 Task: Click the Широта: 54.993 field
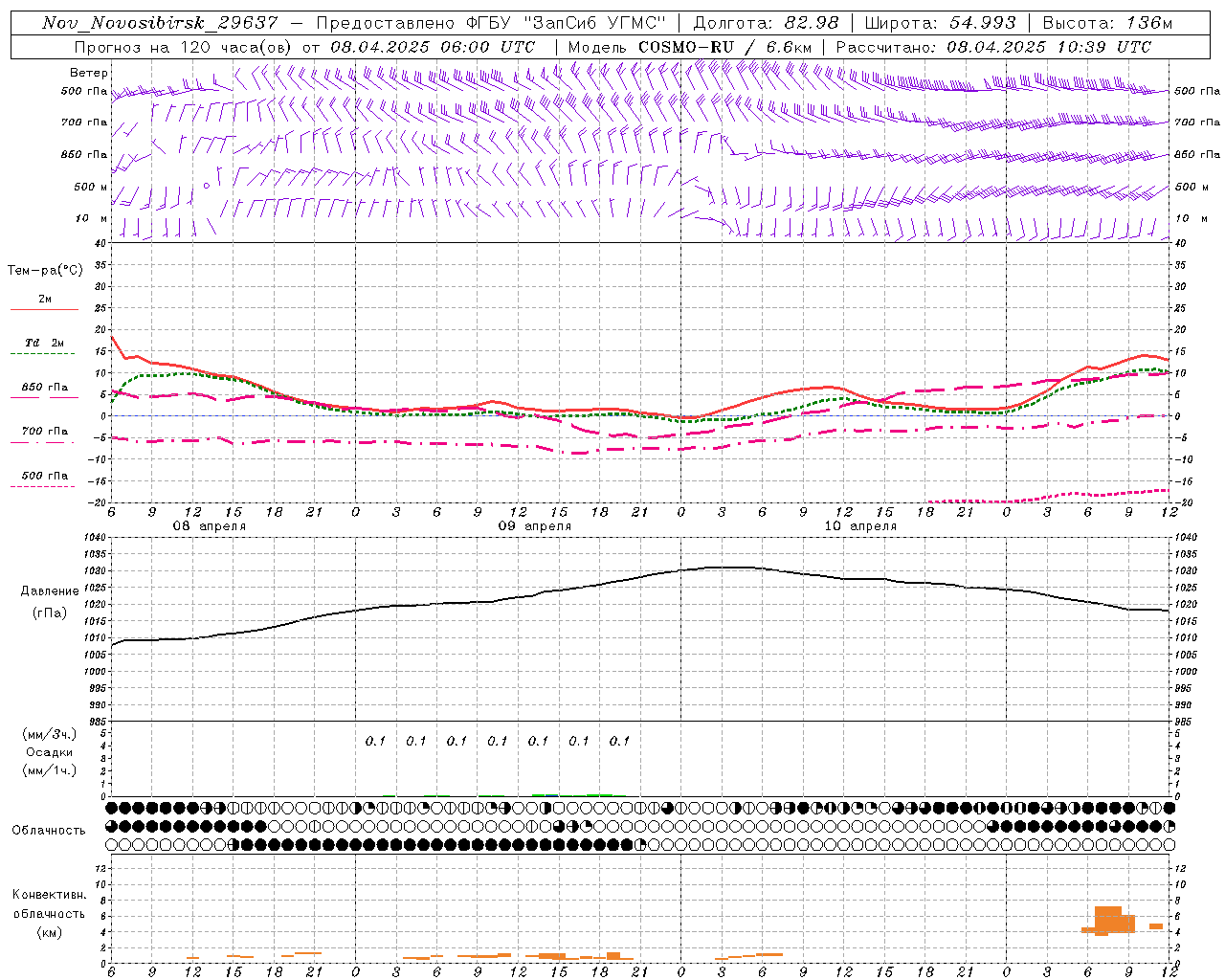pyautogui.click(x=940, y=23)
